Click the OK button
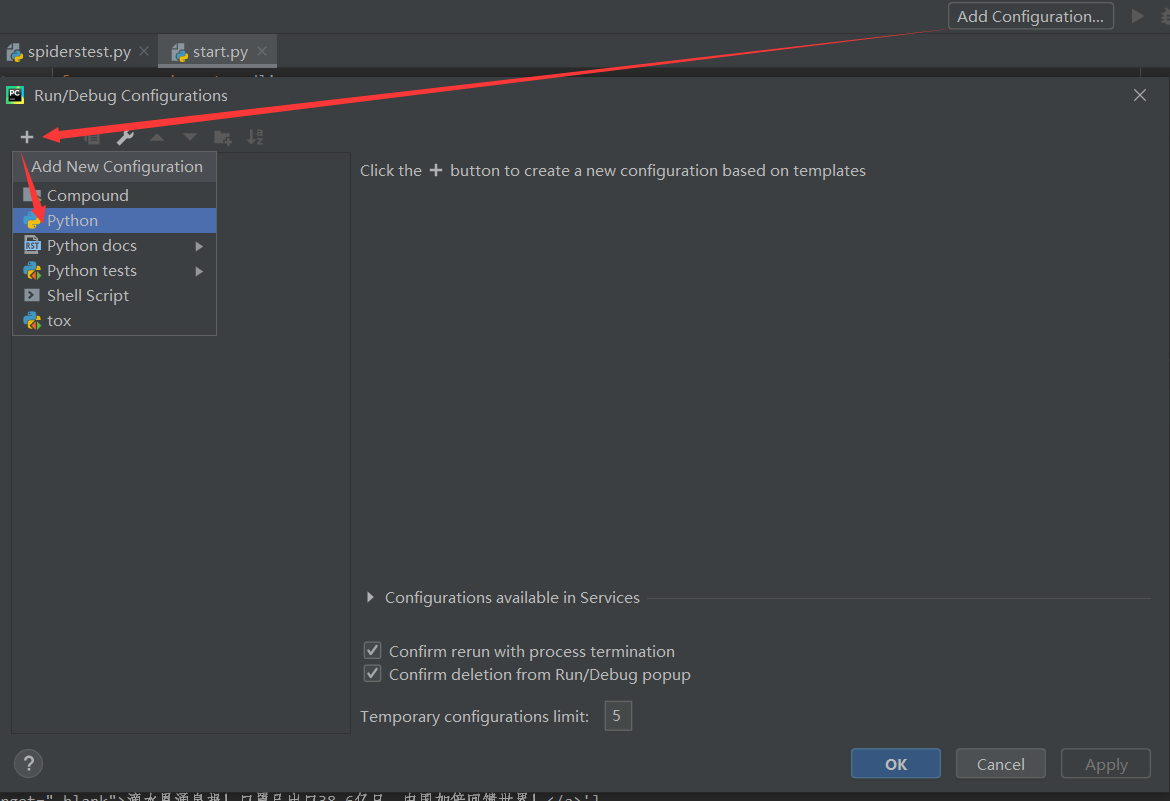The height and width of the screenshot is (801, 1170). 895,763
